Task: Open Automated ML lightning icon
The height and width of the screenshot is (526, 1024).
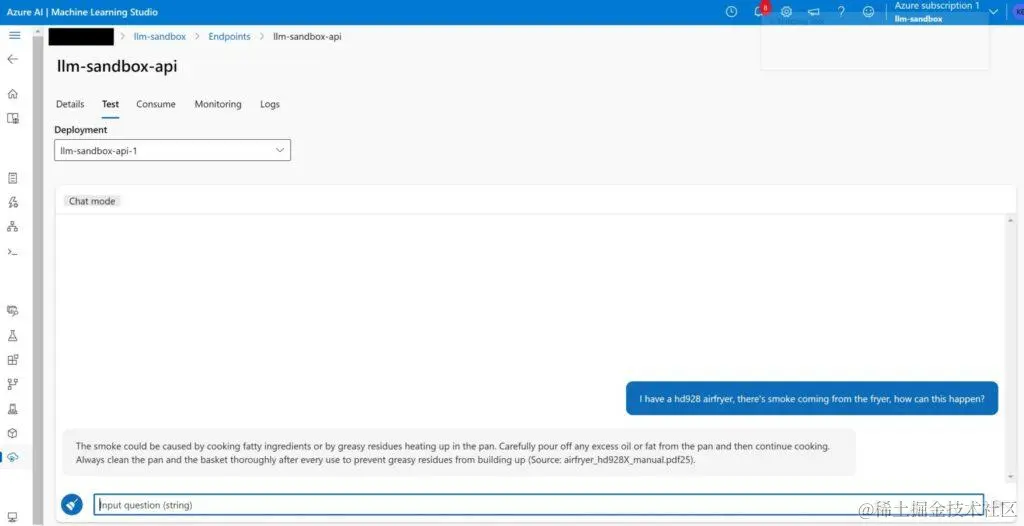Action: 12,203
